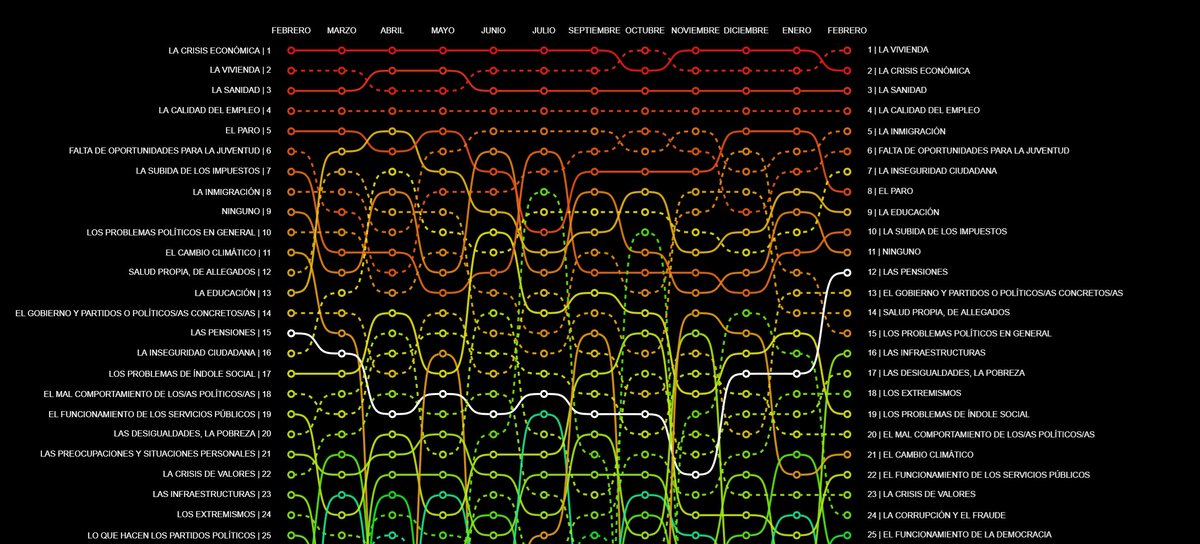Select the NOVIEMBRE month header
Image resolution: width=1200 pixels, height=544 pixels.
[x=695, y=31]
